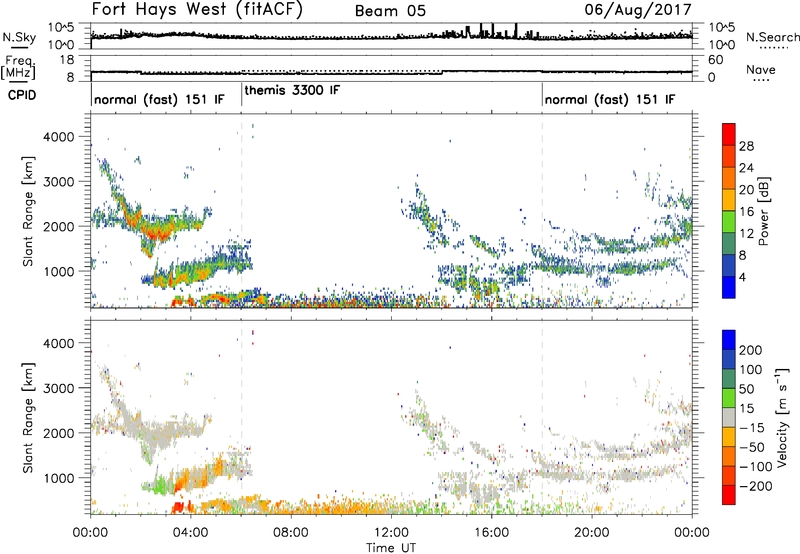The width and height of the screenshot is (800, 554).
Task: Click the '28' value on the Power scale
Action: point(746,146)
